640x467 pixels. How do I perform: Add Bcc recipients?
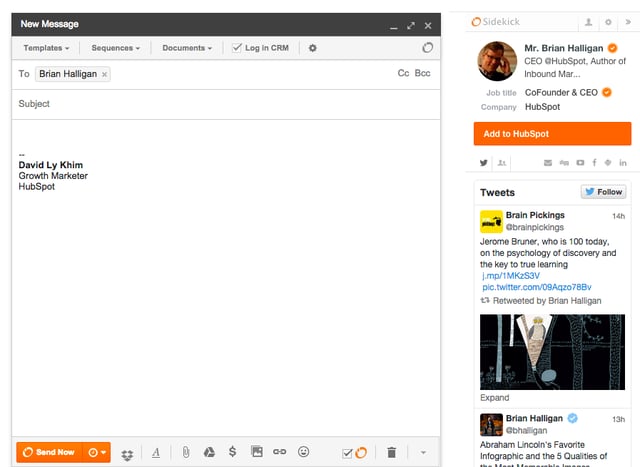click(x=422, y=73)
